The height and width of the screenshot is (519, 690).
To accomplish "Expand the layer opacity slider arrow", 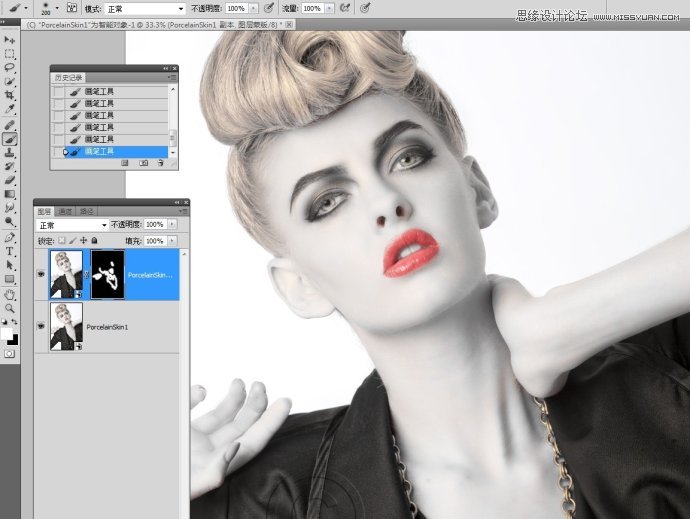I will [173, 225].
